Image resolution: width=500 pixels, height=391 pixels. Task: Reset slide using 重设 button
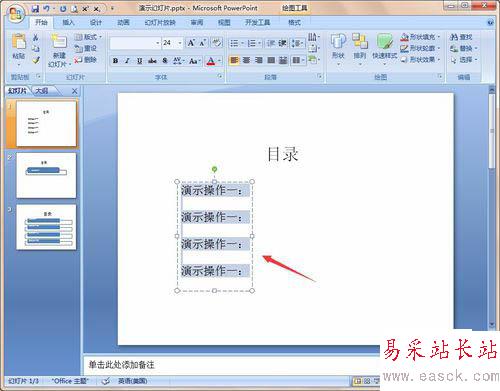pos(86,48)
